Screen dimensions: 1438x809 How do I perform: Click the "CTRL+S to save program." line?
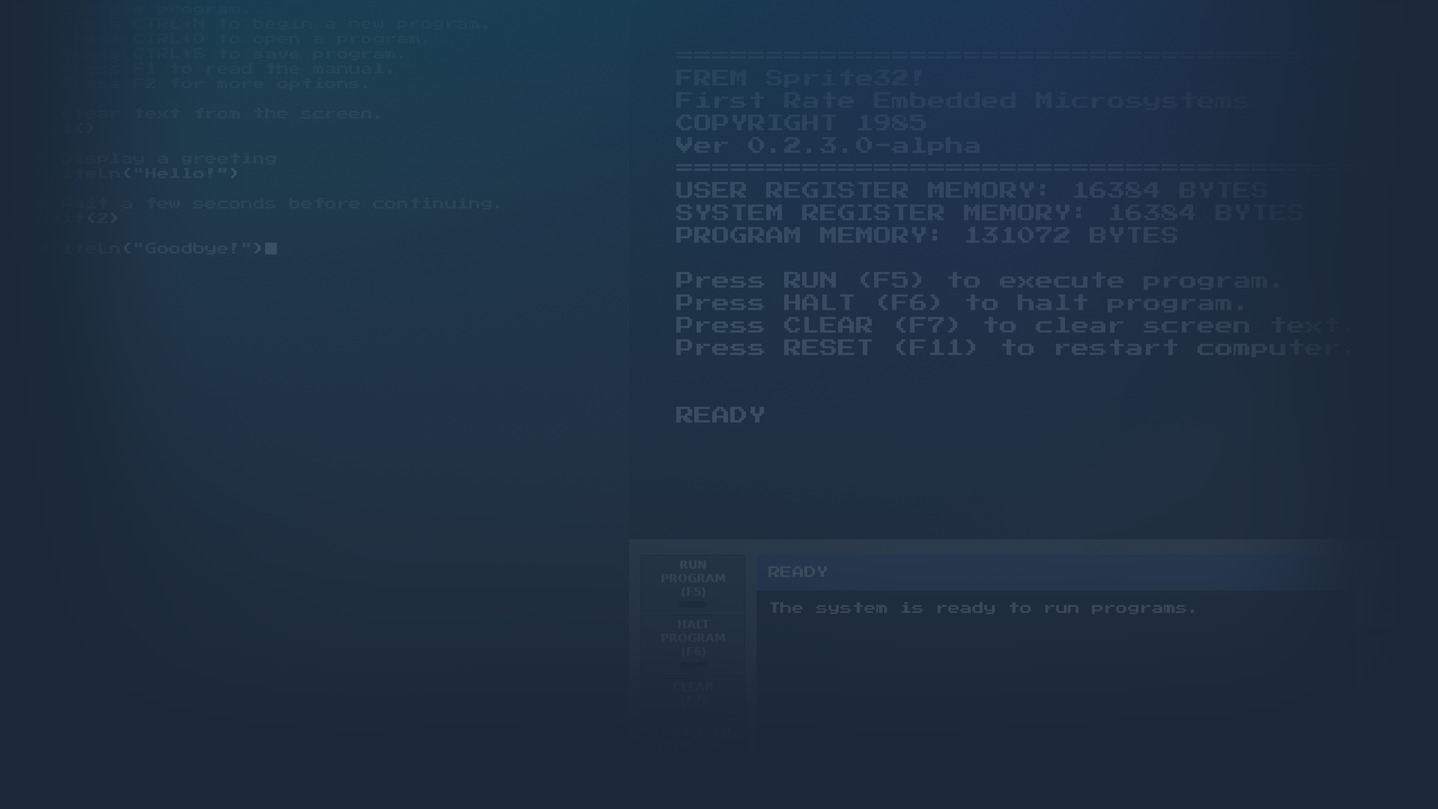[269, 54]
